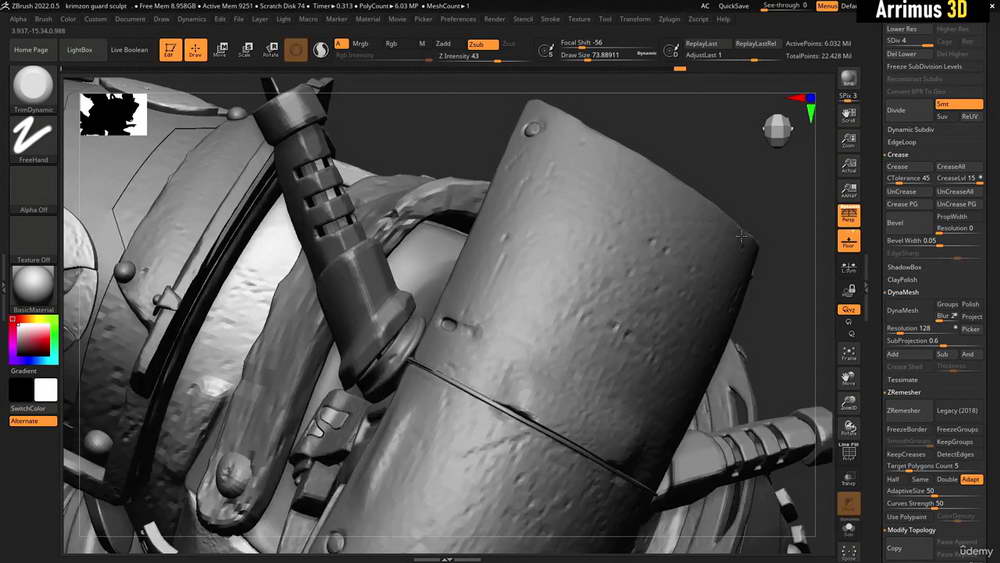Screen dimensions: 1000x563
Task: Activate the Rotate transform tool in the top shelf
Action: click(x=270, y=50)
